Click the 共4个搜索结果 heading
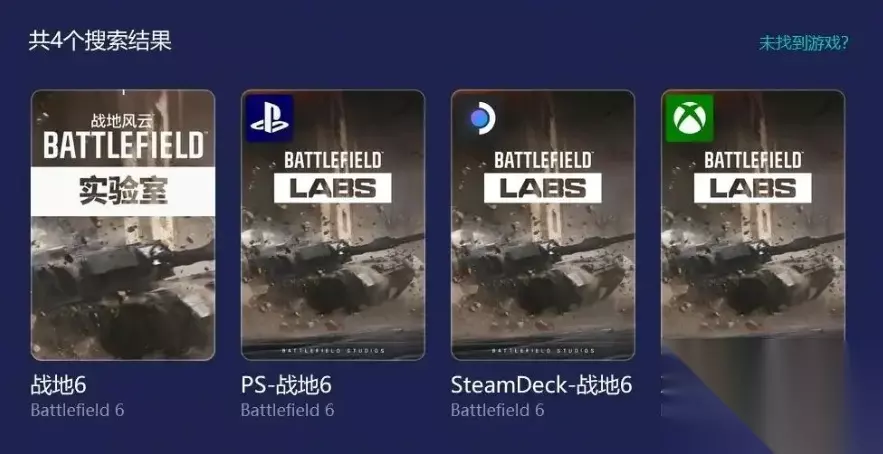 pyautogui.click(x=100, y=41)
